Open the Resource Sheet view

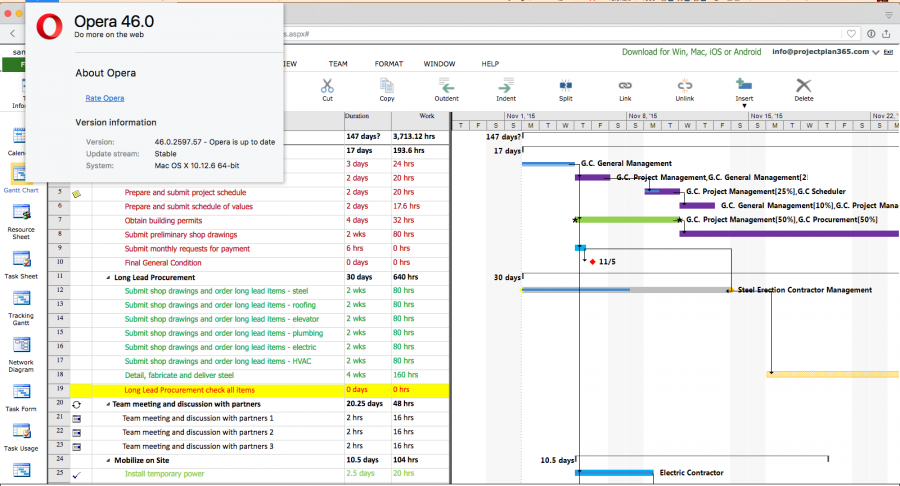[x=21, y=221]
